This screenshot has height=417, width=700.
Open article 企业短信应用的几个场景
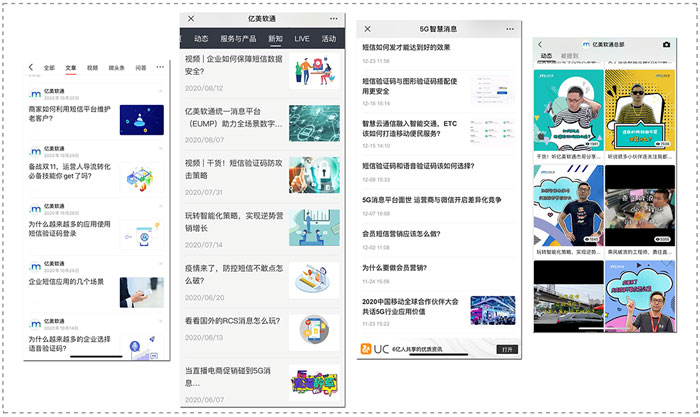[66, 282]
